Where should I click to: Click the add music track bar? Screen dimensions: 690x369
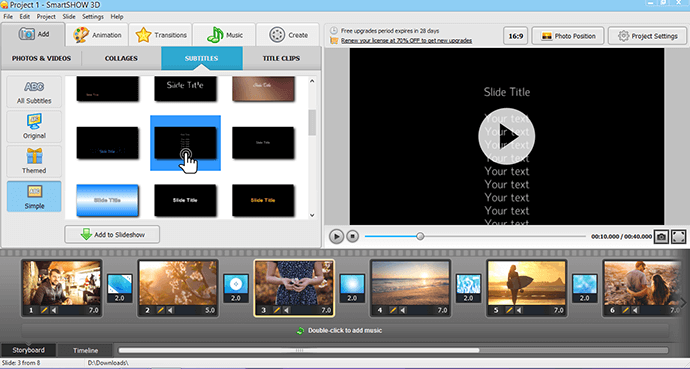(x=345, y=330)
